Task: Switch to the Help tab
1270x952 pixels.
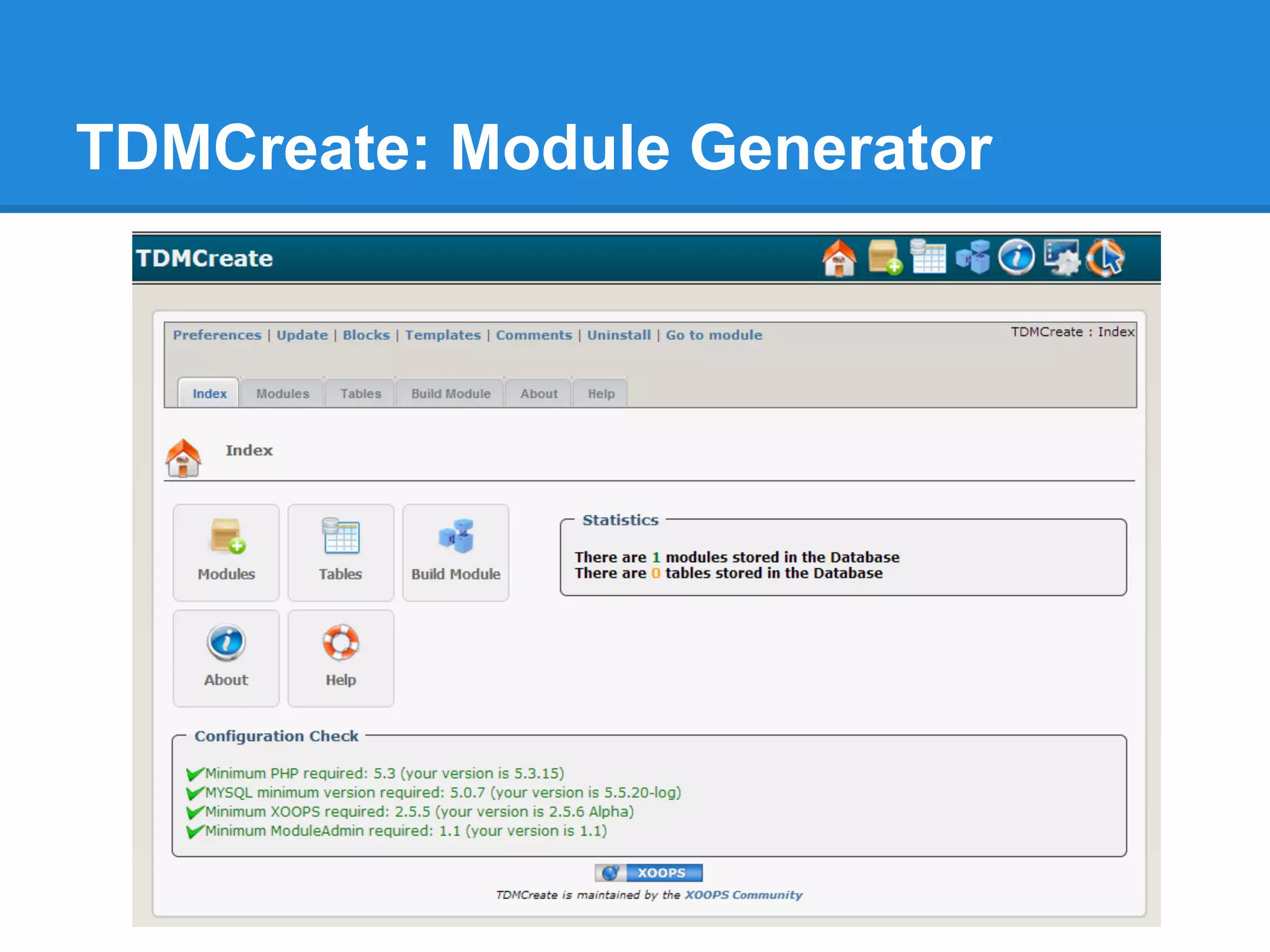Action: [x=601, y=393]
